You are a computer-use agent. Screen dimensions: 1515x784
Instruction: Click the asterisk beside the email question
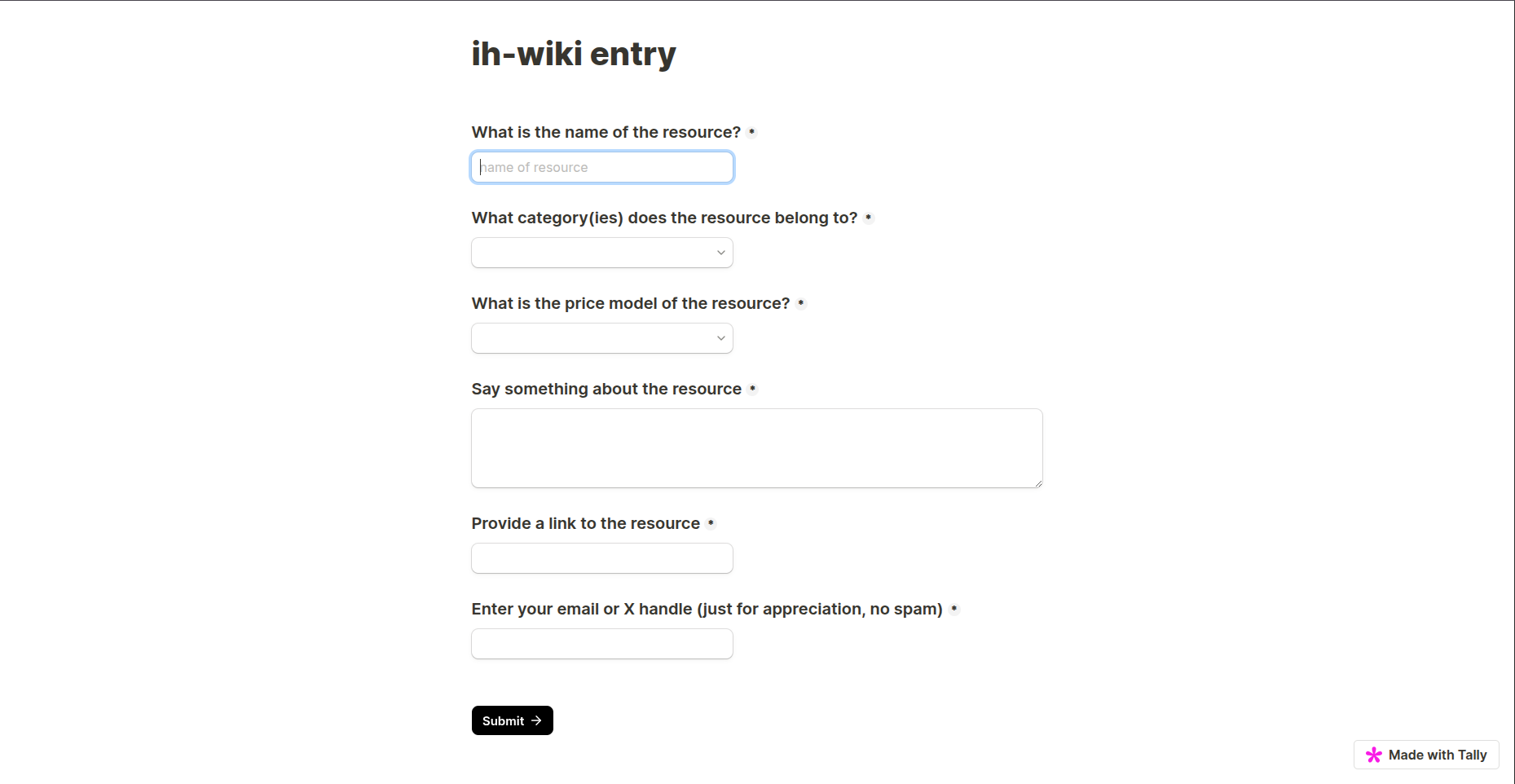(x=954, y=609)
